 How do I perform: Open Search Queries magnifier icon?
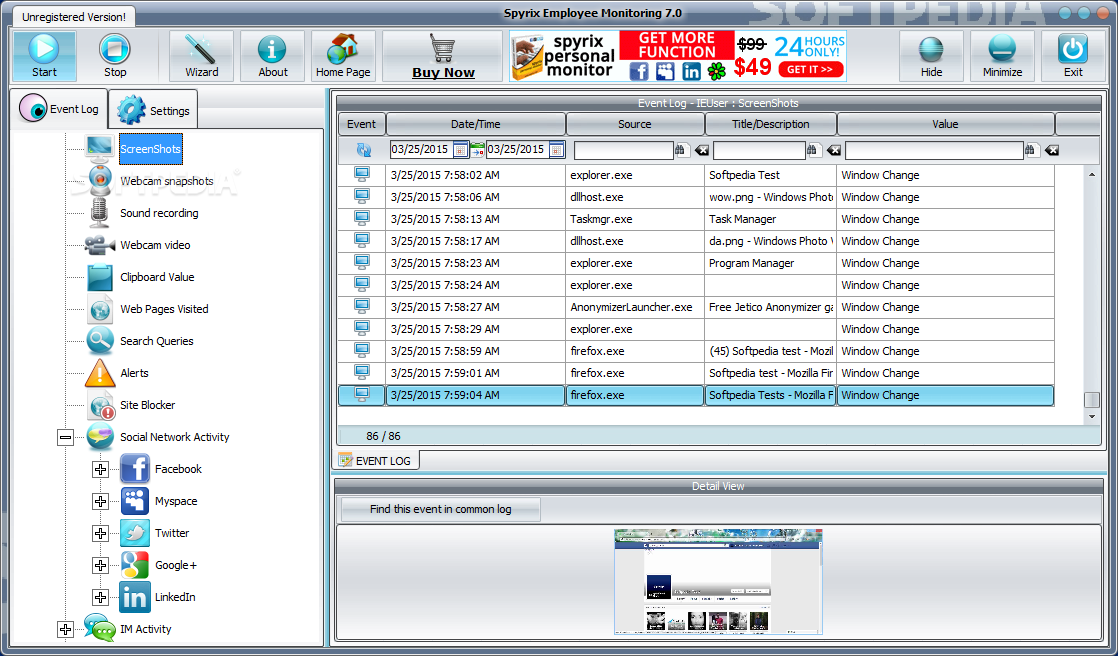(100, 341)
